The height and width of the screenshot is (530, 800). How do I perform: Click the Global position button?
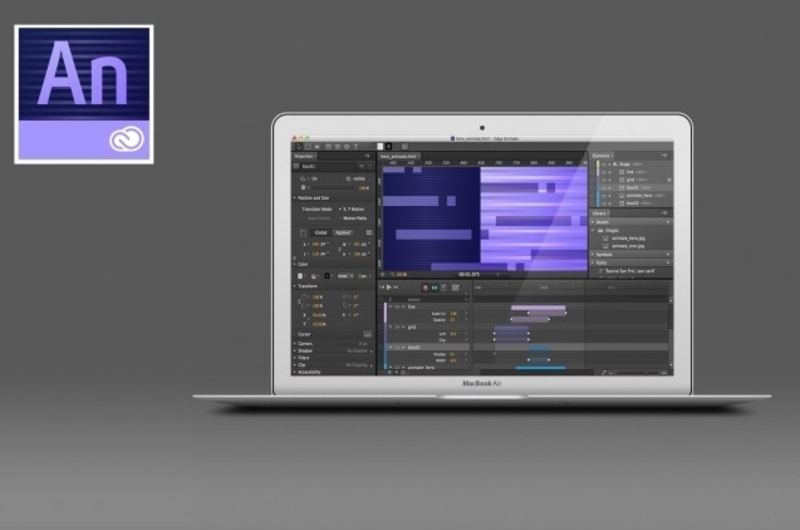pos(321,233)
